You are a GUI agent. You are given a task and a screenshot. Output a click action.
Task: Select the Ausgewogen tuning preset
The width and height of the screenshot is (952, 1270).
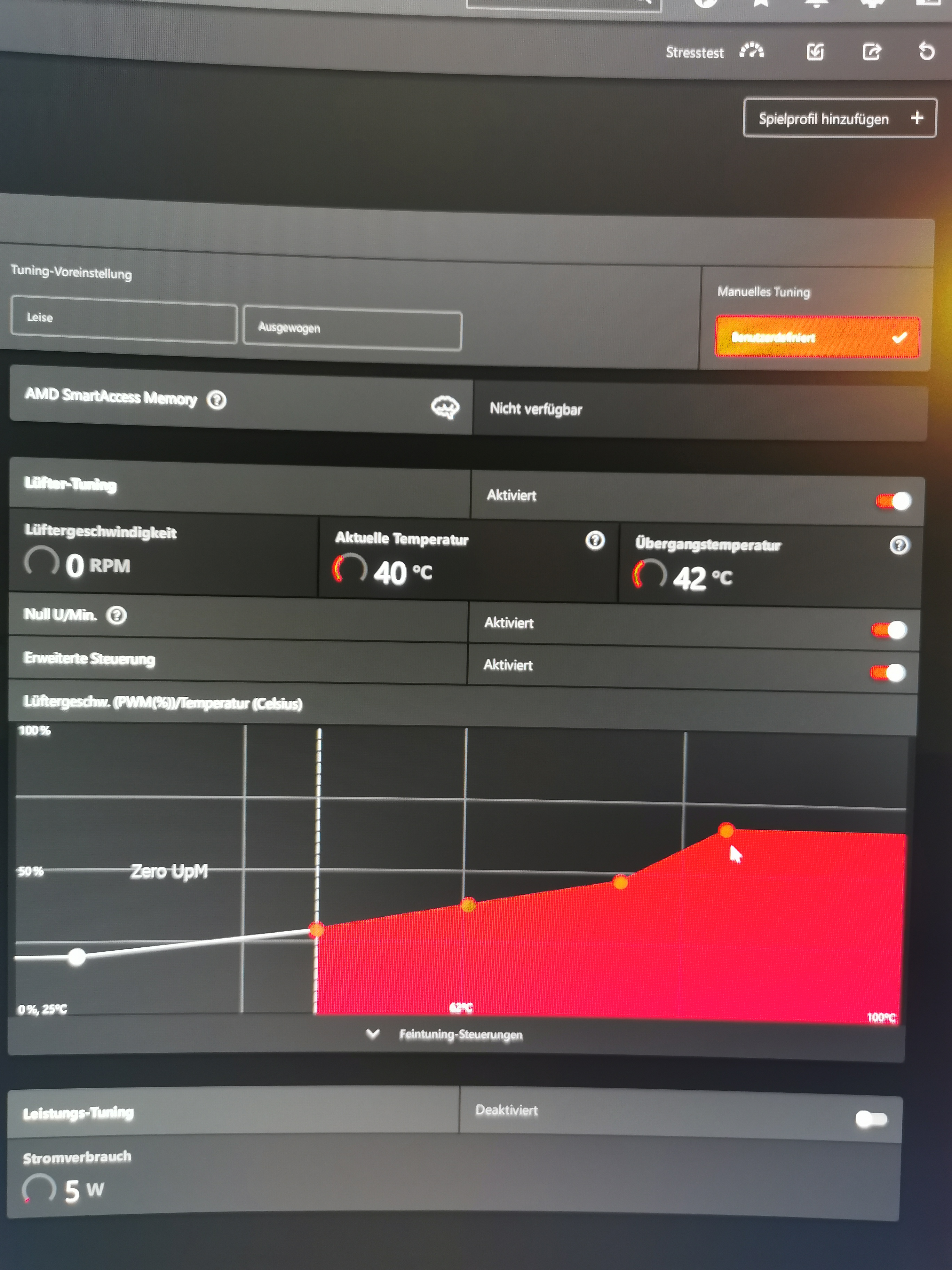pyautogui.click(x=352, y=328)
